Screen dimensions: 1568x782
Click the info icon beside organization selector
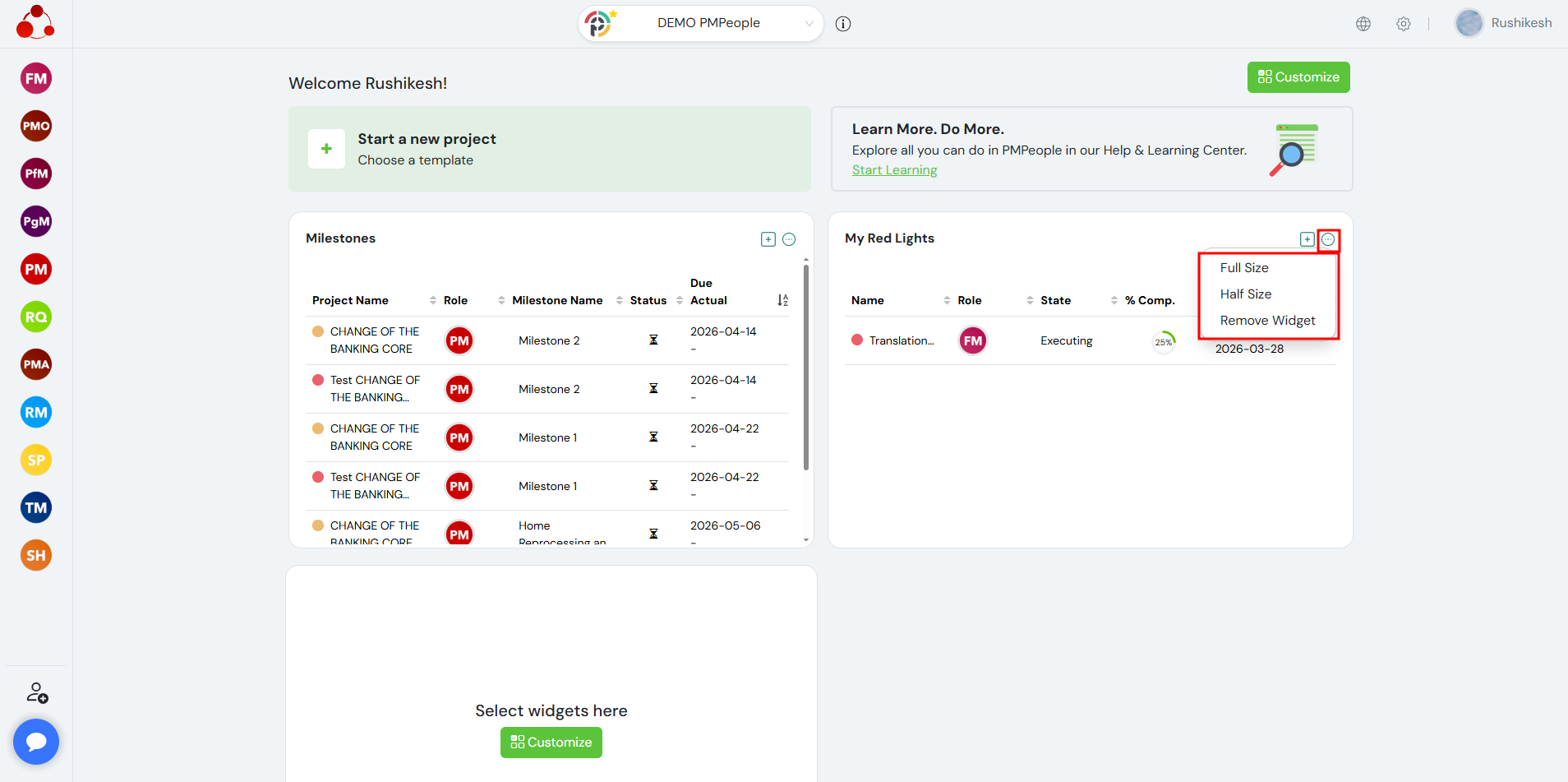point(843,24)
